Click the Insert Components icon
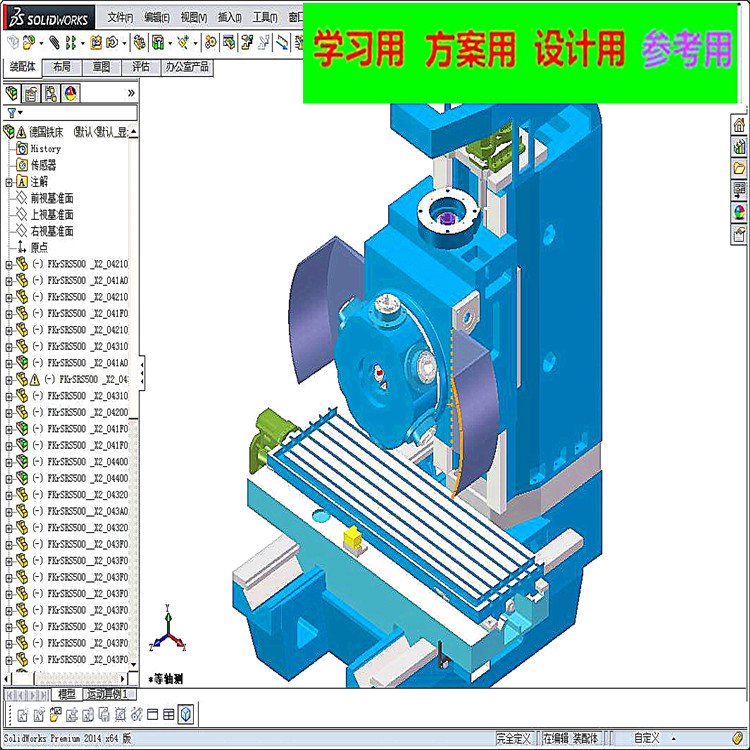 point(29,43)
